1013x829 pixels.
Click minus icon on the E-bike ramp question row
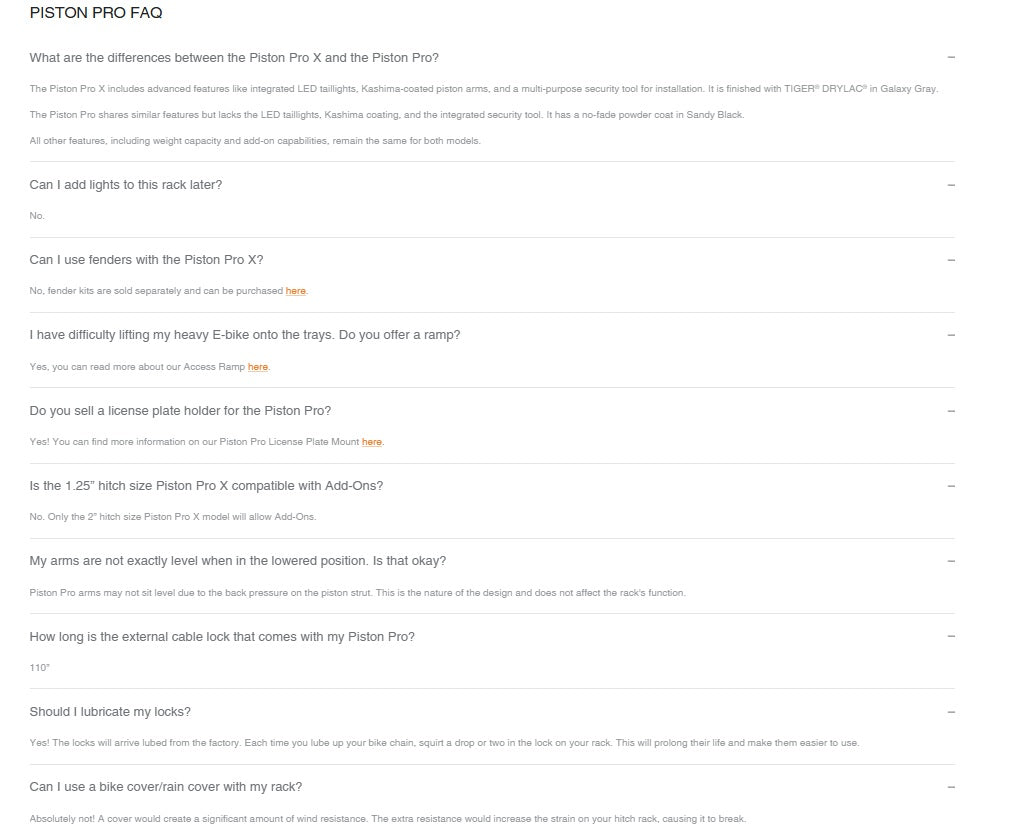coord(950,335)
